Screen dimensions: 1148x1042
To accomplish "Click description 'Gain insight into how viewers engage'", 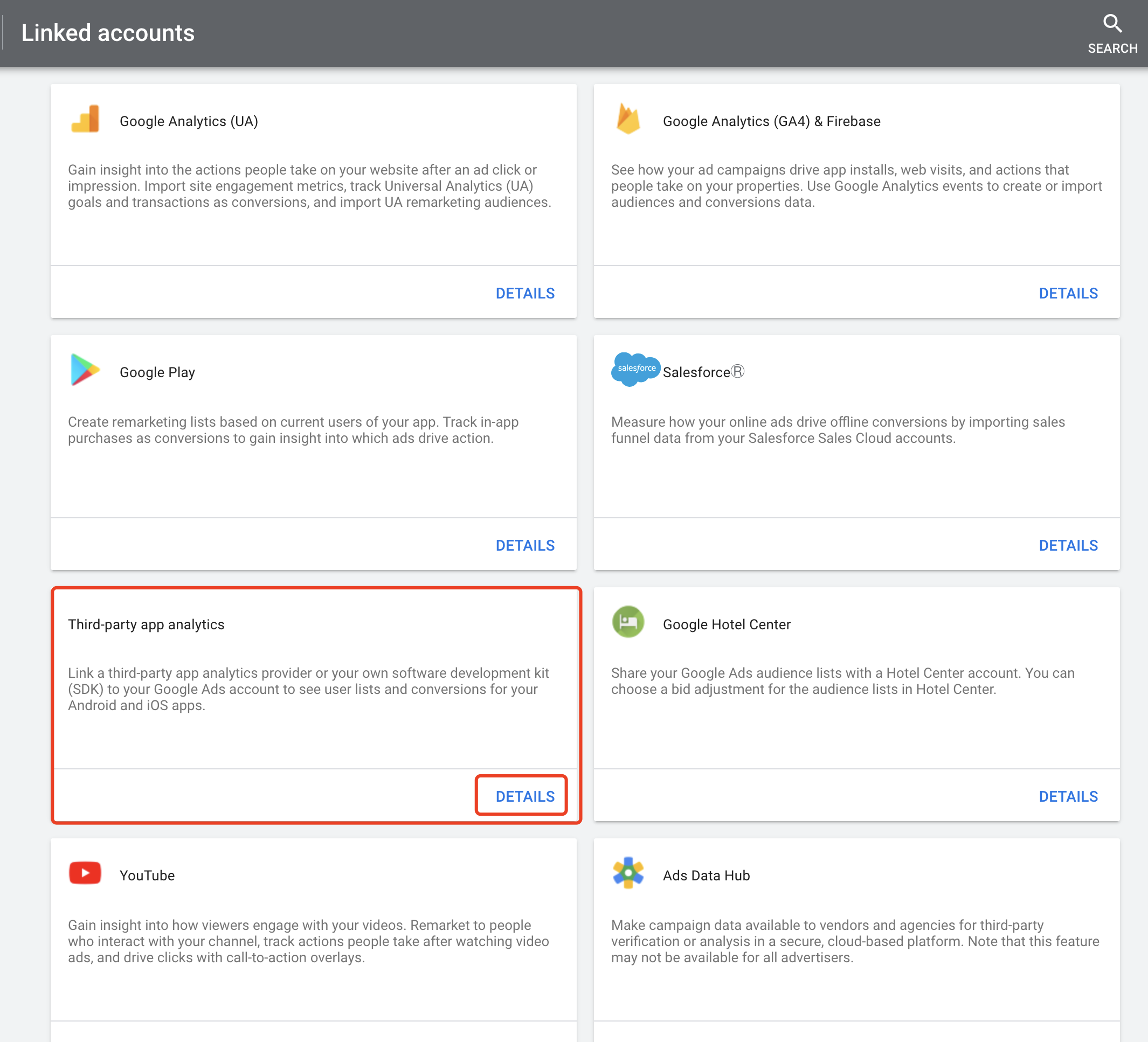I will [309, 941].
